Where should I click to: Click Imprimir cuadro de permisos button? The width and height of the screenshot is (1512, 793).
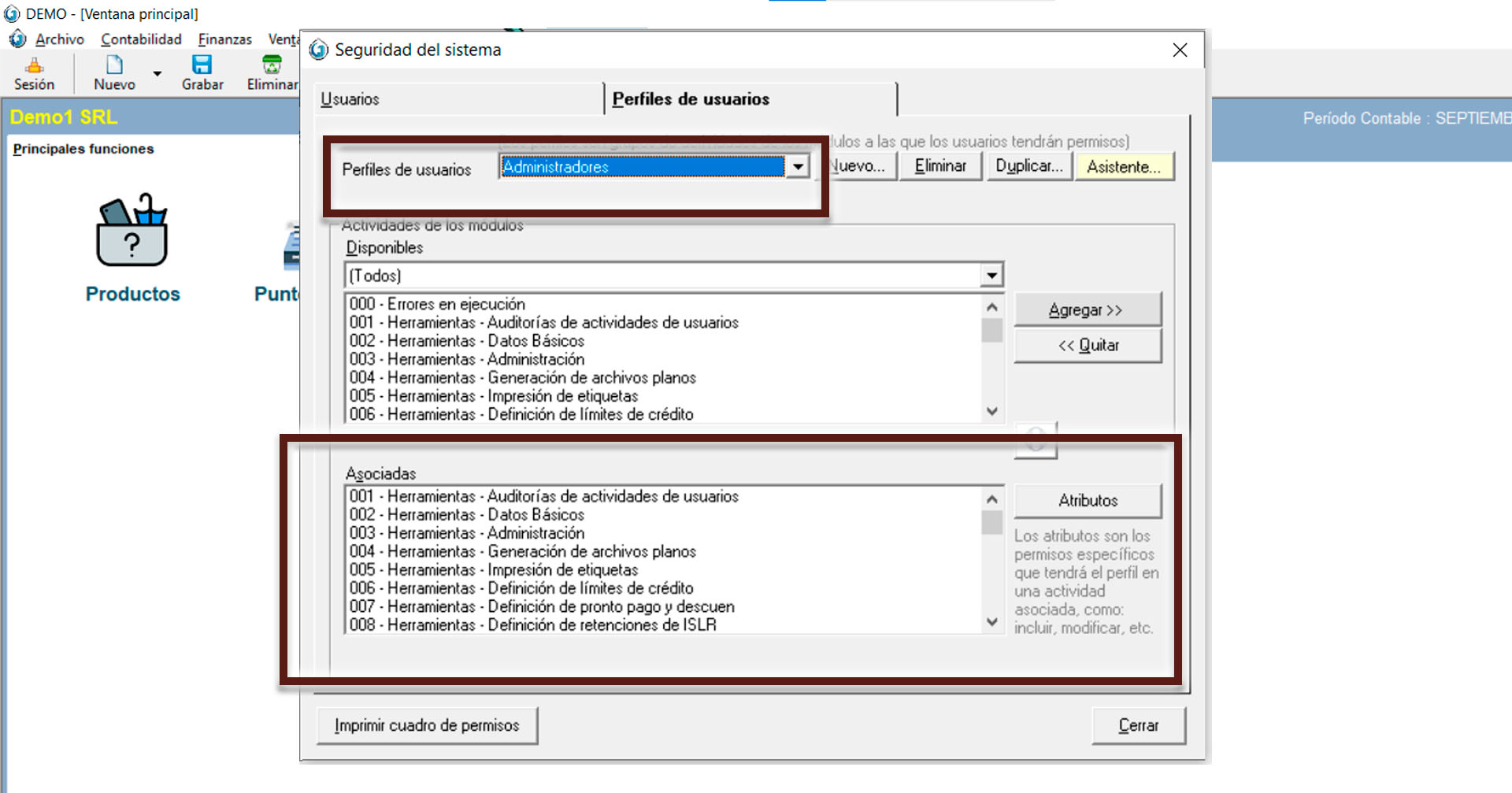(427, 725)
